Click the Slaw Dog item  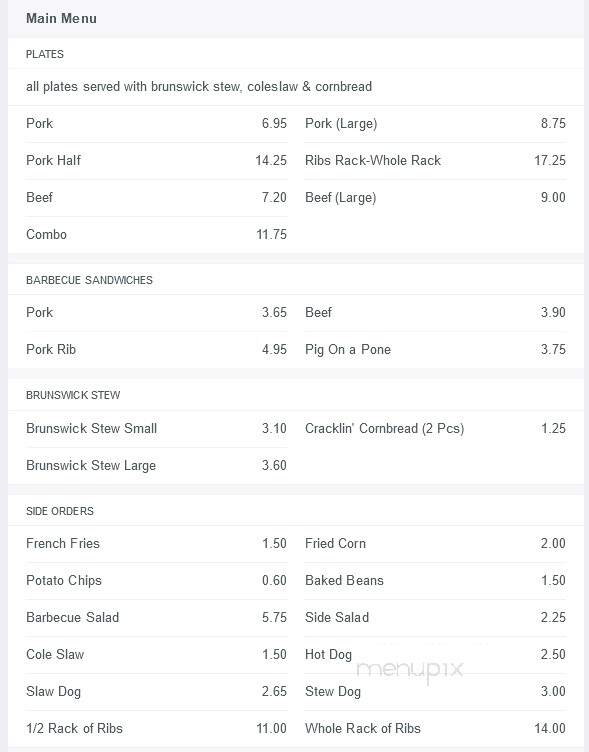pos(156,692)
